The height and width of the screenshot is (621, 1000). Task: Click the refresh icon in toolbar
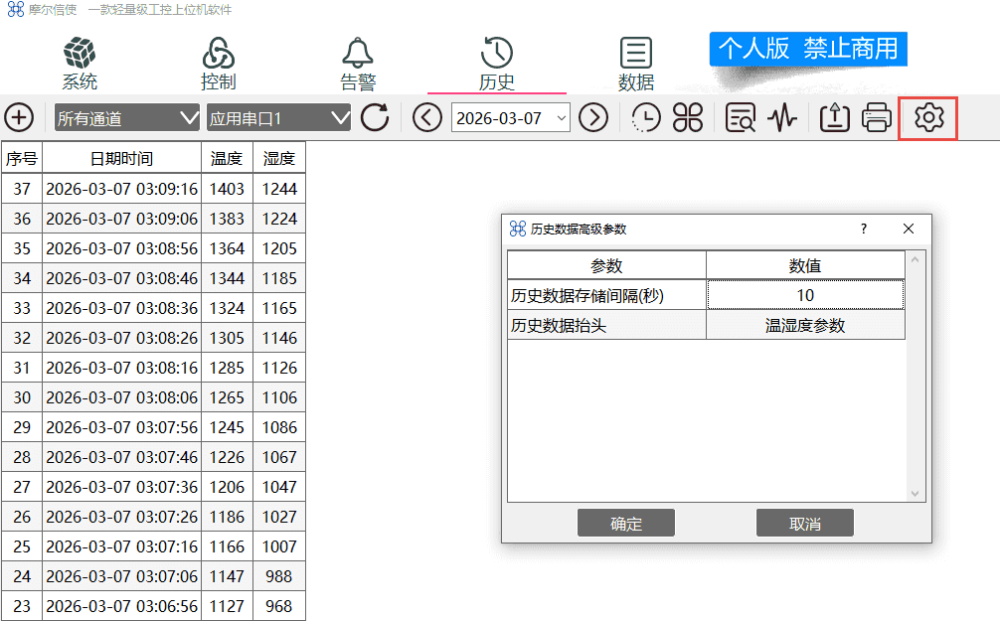[x=375, y=118]
